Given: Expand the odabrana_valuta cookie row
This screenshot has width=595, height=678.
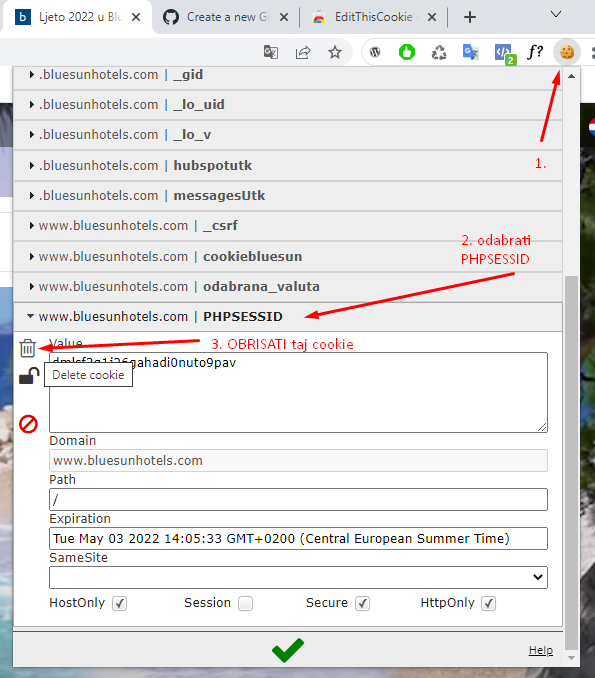Looking at the screenshot, I should tap(288, 287).
